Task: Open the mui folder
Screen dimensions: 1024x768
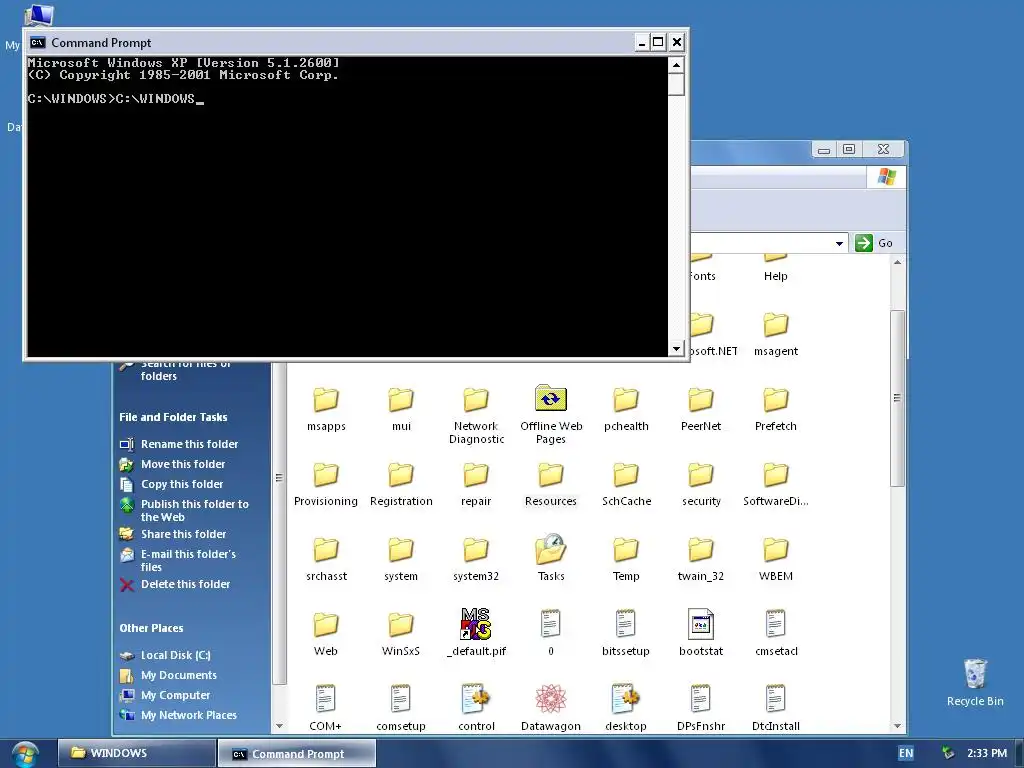Action: tap(401, 409)
